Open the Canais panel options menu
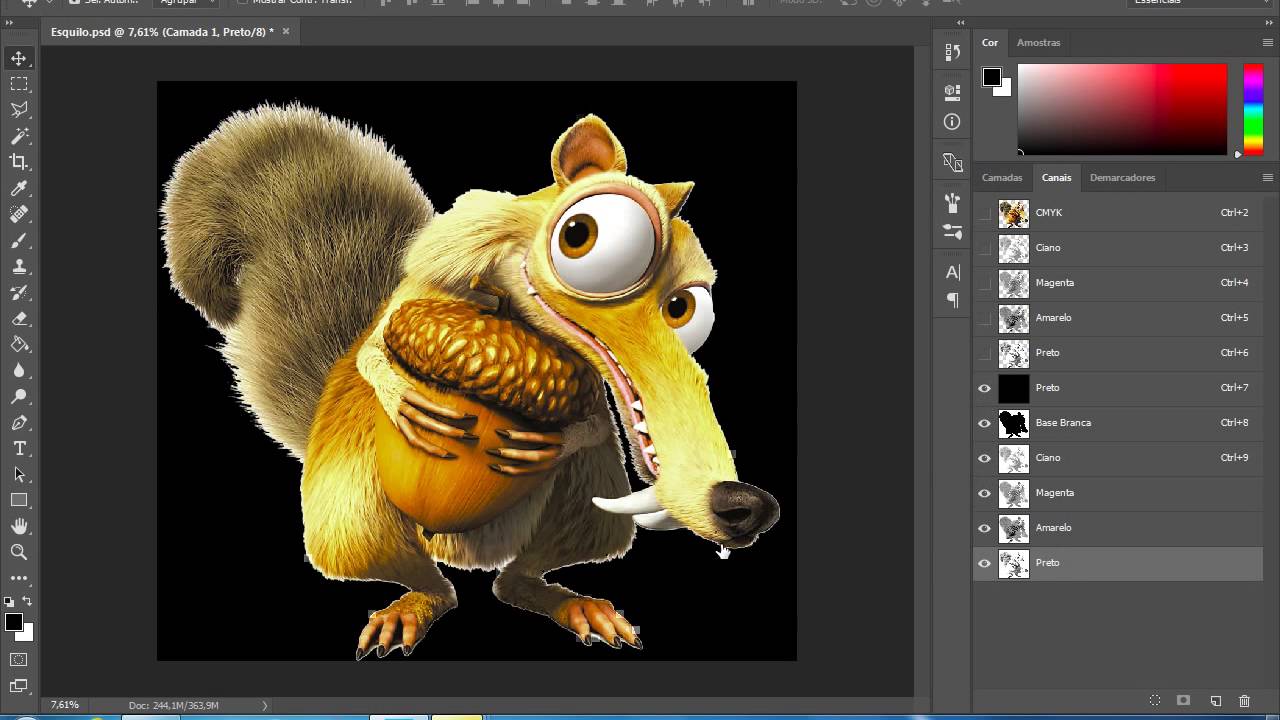The height and width of the screenshot is (720, 1280). tap(1268, 178)
